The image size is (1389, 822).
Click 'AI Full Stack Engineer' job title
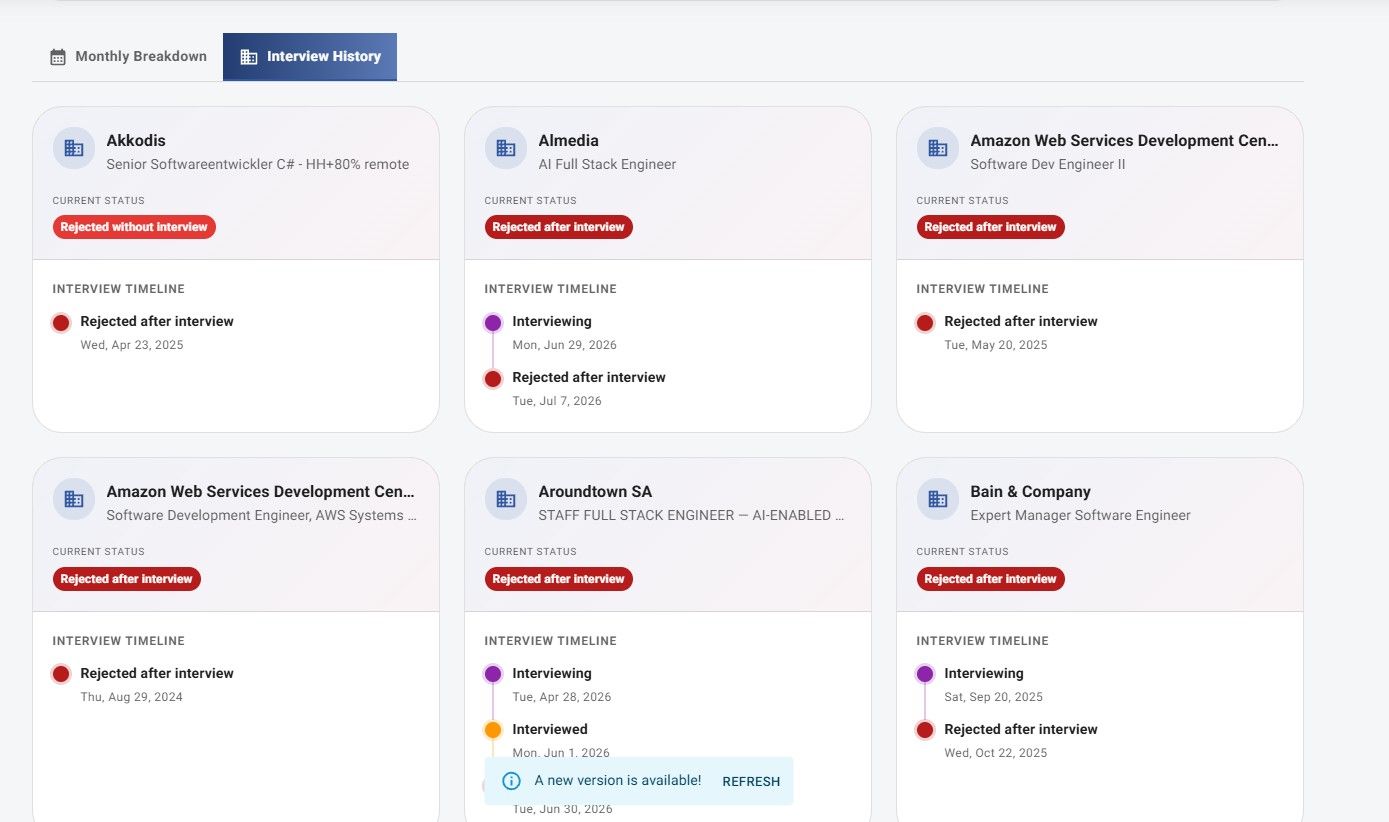(607, 164)
